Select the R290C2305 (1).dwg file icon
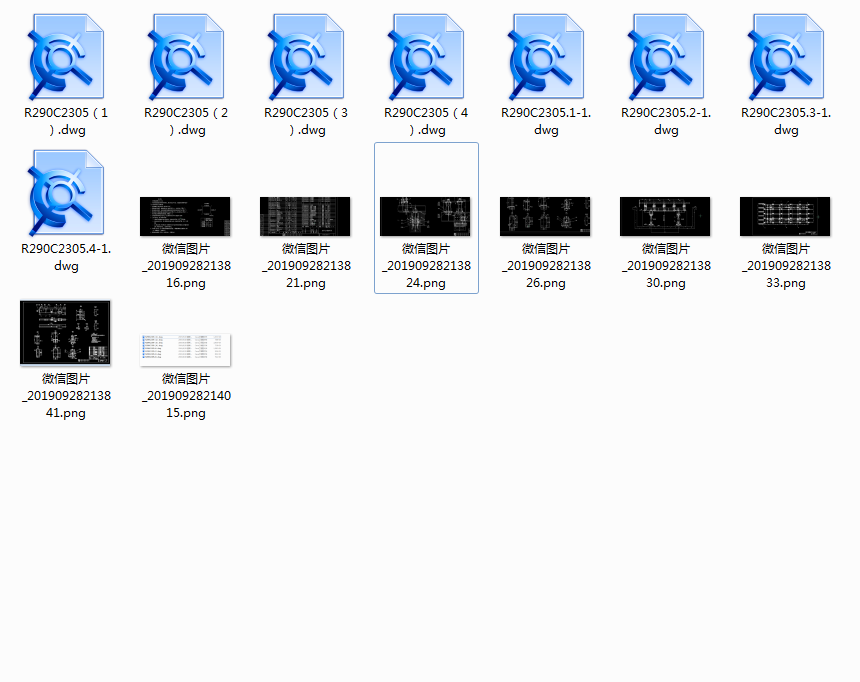This screenshot has width=860, height=682. (x=66, y=57)
